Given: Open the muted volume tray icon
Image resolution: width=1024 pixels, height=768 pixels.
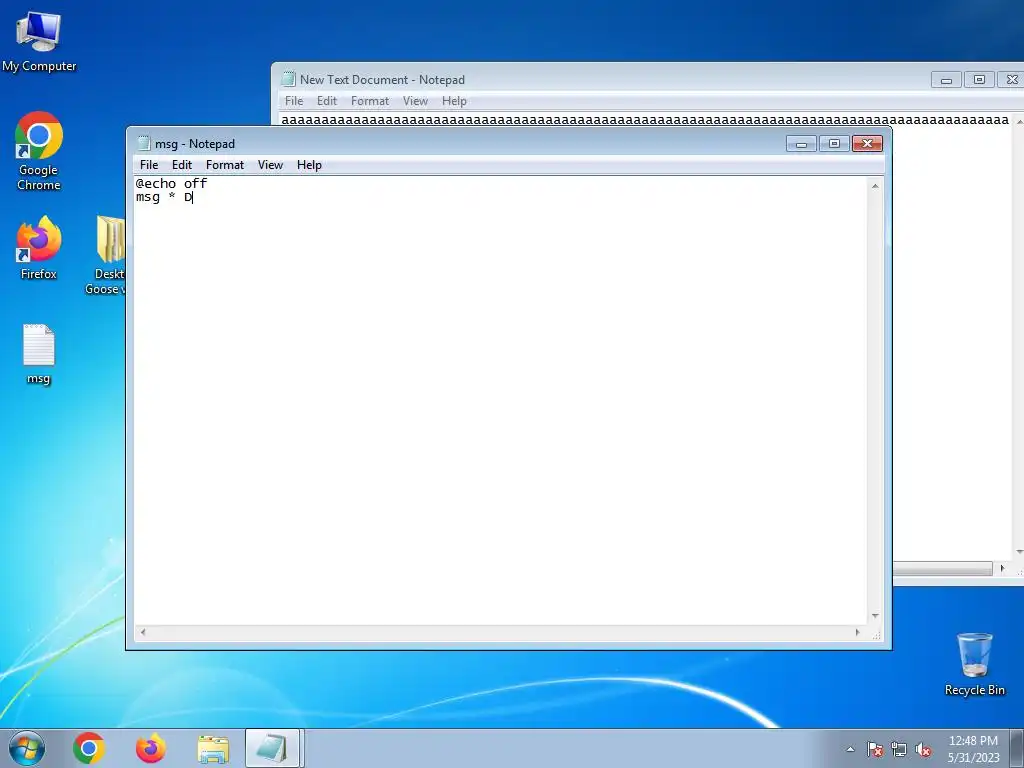Looking at the screenshot, I should pos(923,749).
